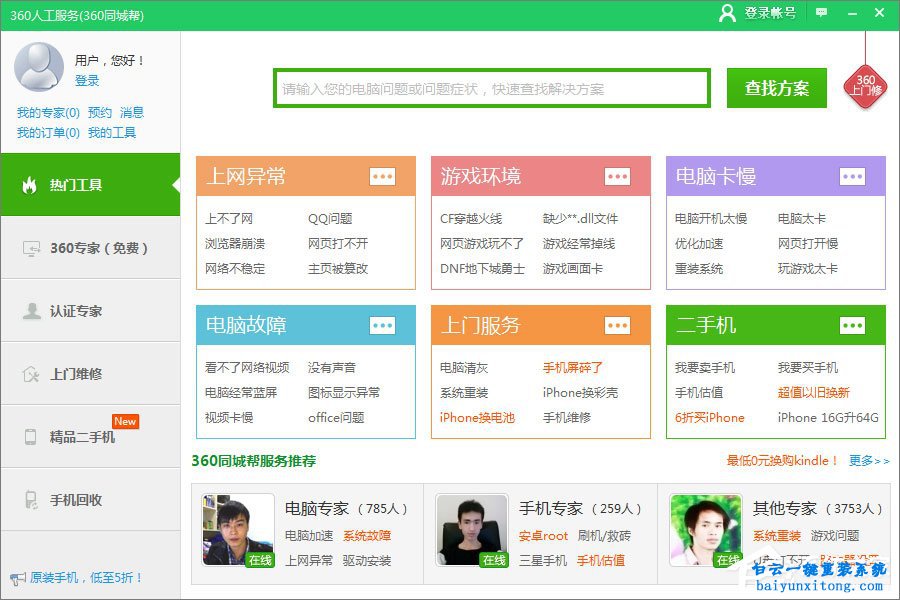Click the problem description input field
Screen dimensions: 900x600
tap(490, 87)
